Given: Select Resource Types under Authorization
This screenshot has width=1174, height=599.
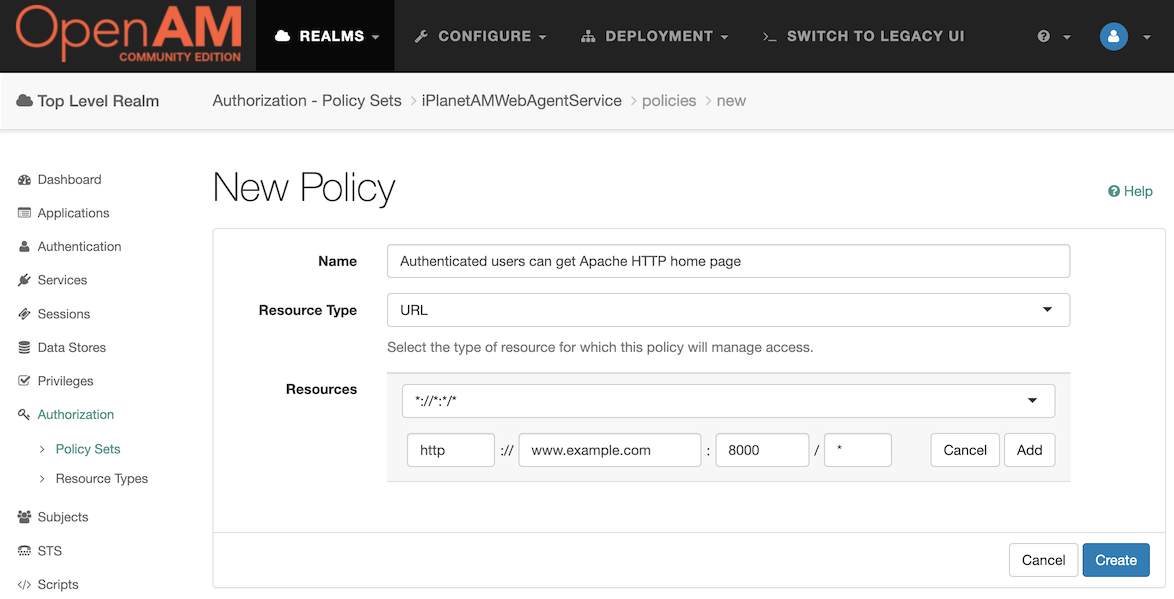Looking at the screenshot, I should click(x=102, y=478).
